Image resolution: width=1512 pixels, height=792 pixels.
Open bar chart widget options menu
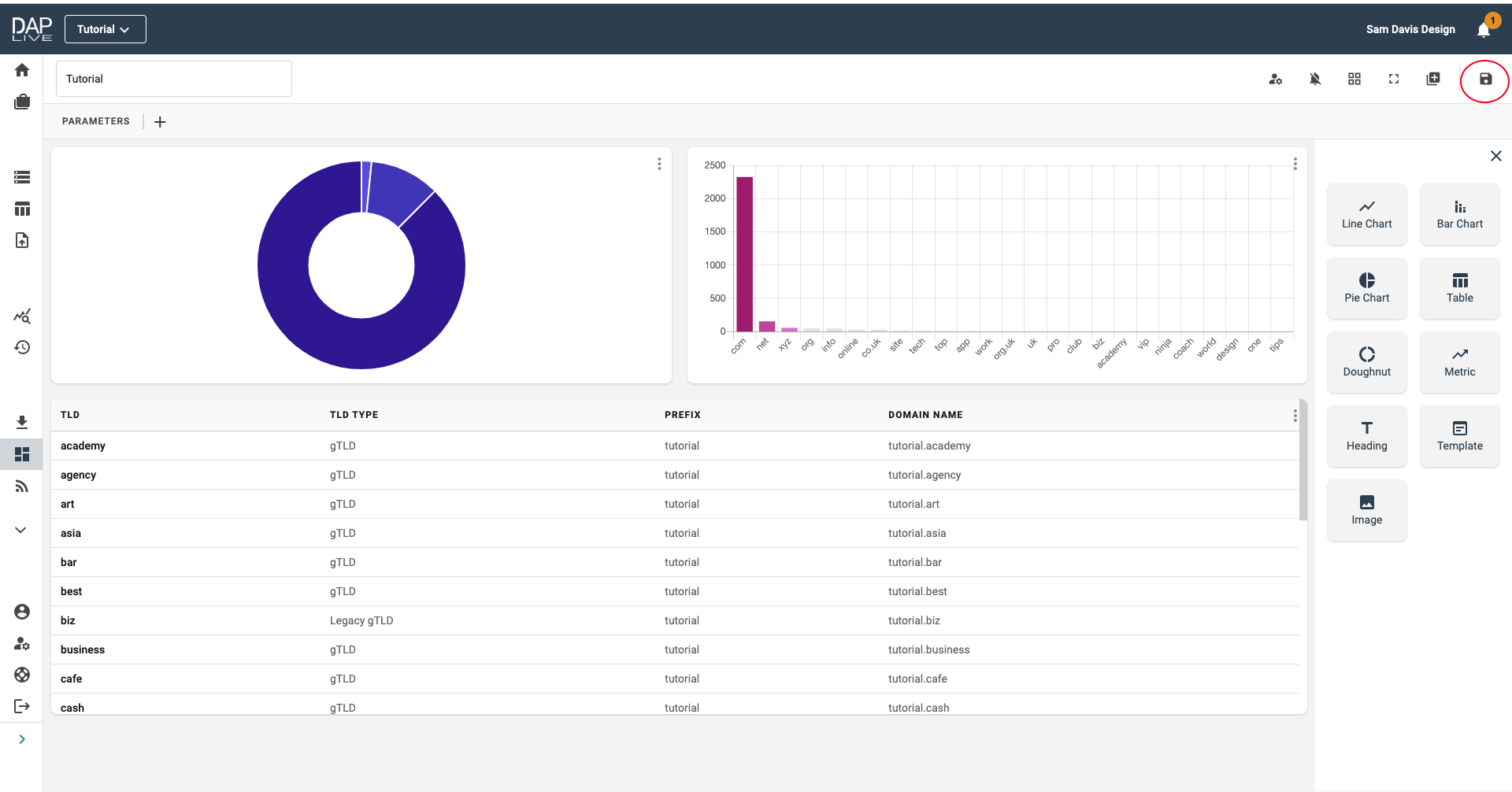click(1295, 164)
